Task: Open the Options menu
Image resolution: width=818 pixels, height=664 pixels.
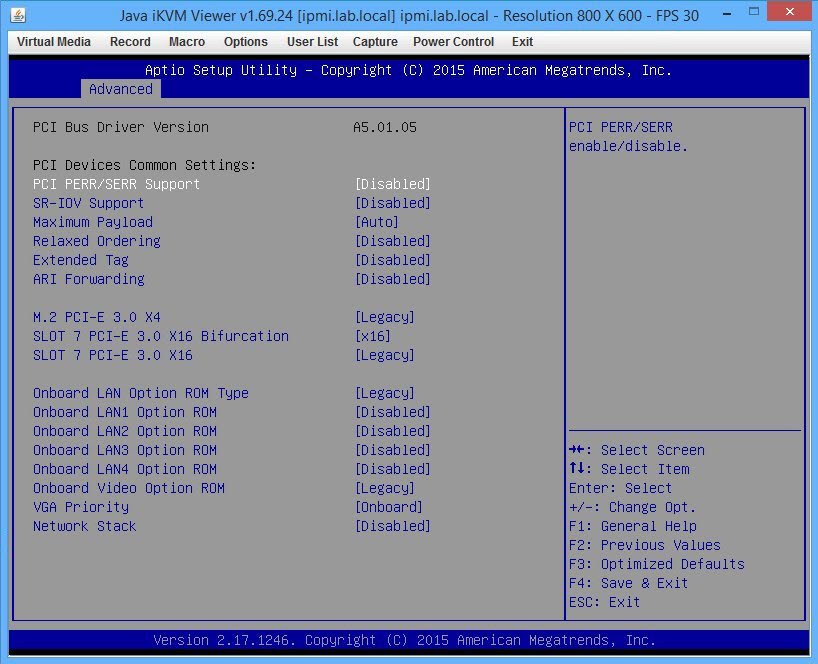Action: 246,42
